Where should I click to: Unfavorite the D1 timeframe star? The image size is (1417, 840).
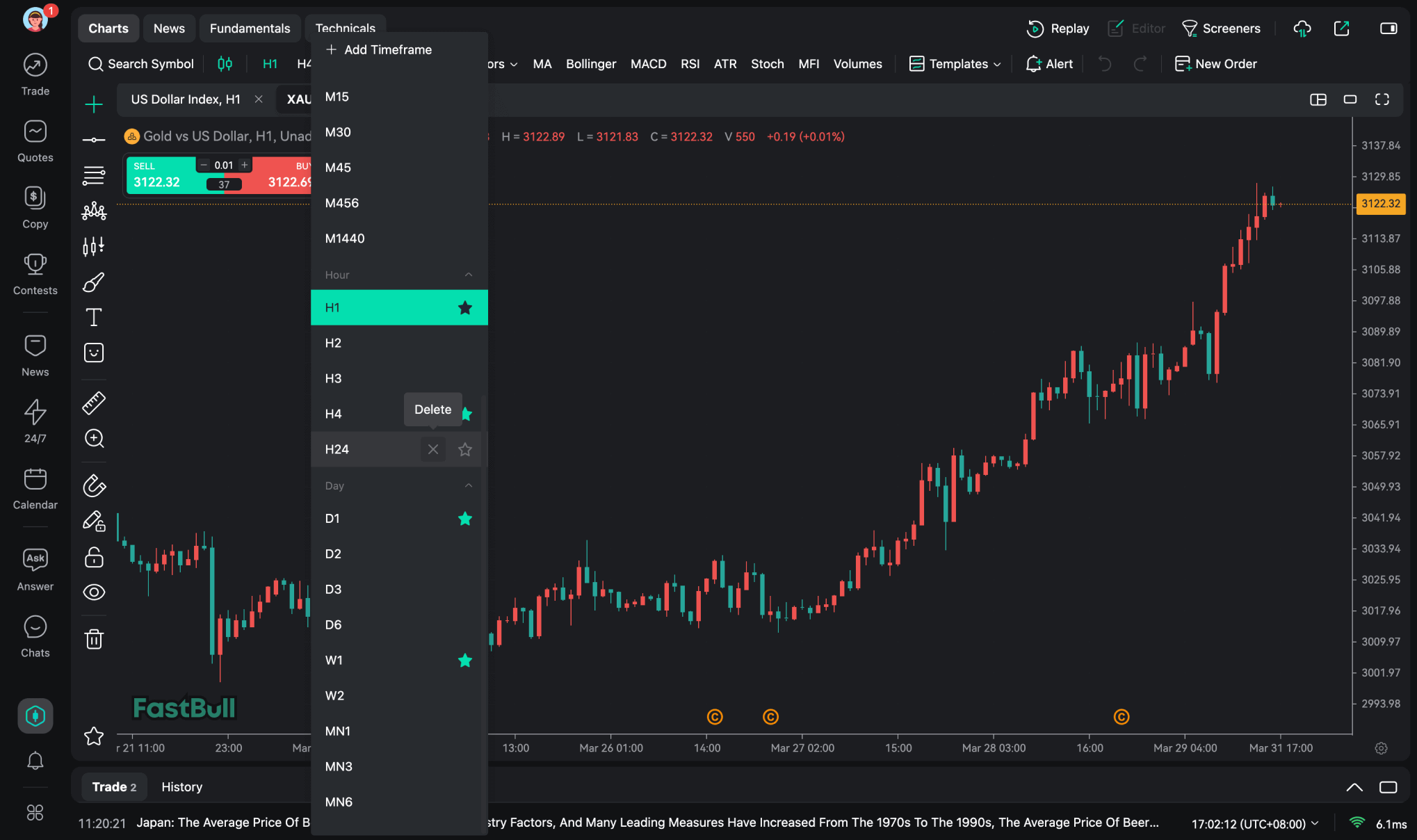[x=465, y=519]
